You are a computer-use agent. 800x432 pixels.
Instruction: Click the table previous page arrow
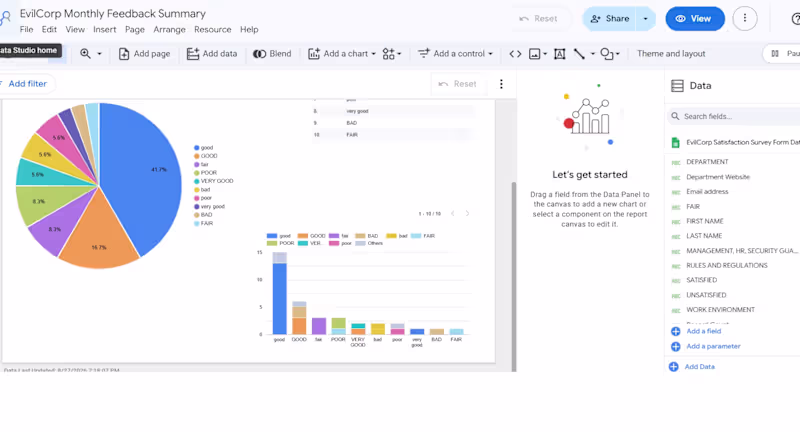[453, 214]
